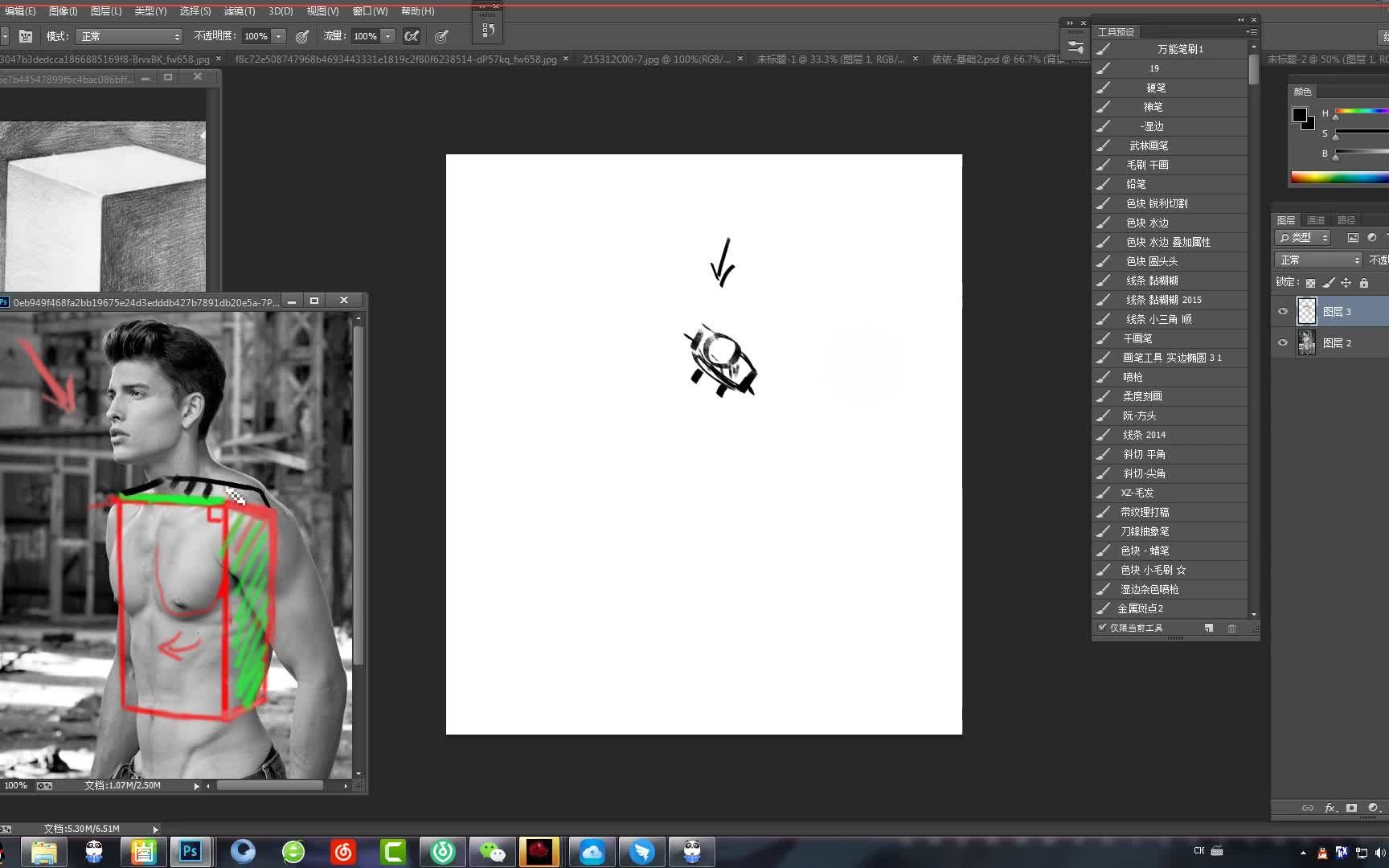Click the S saturation slider track

point(1362,132)
